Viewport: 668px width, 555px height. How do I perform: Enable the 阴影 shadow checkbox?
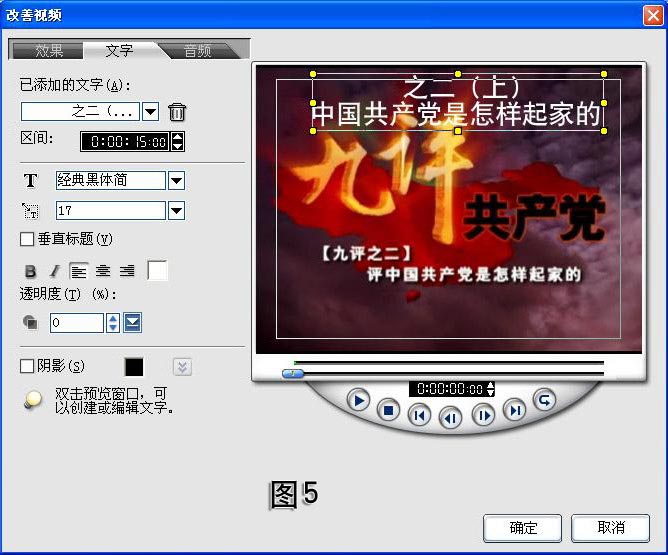click(27, 366)
